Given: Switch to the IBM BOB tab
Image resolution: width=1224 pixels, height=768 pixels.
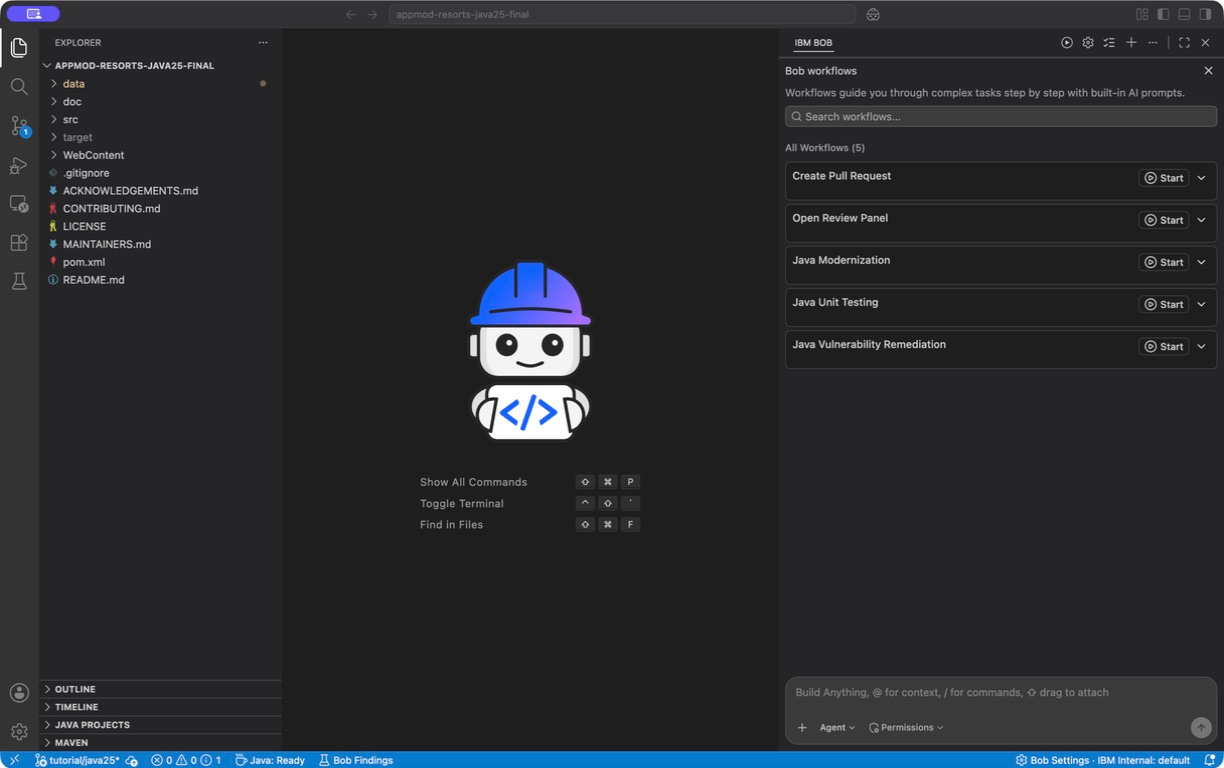Looking at the screenshot, I should point(813,43).
